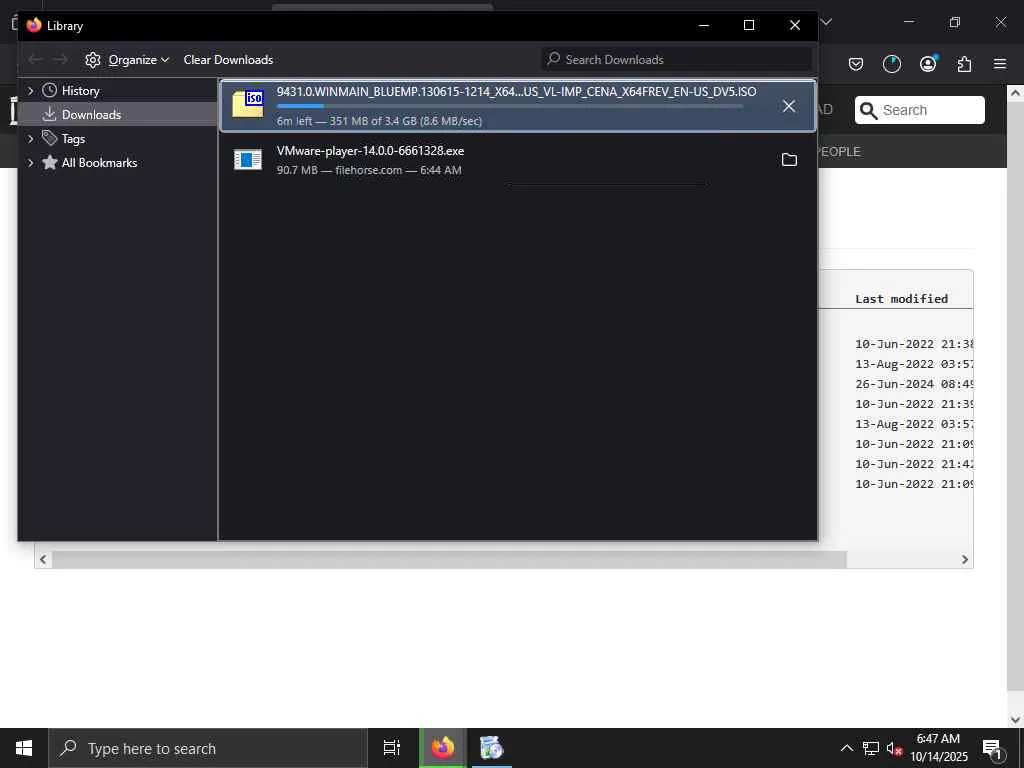This screenshot has height=768, width=1024.
Task: Open network status tray icon
Action: pyautogui.click(x=871, y=748)
